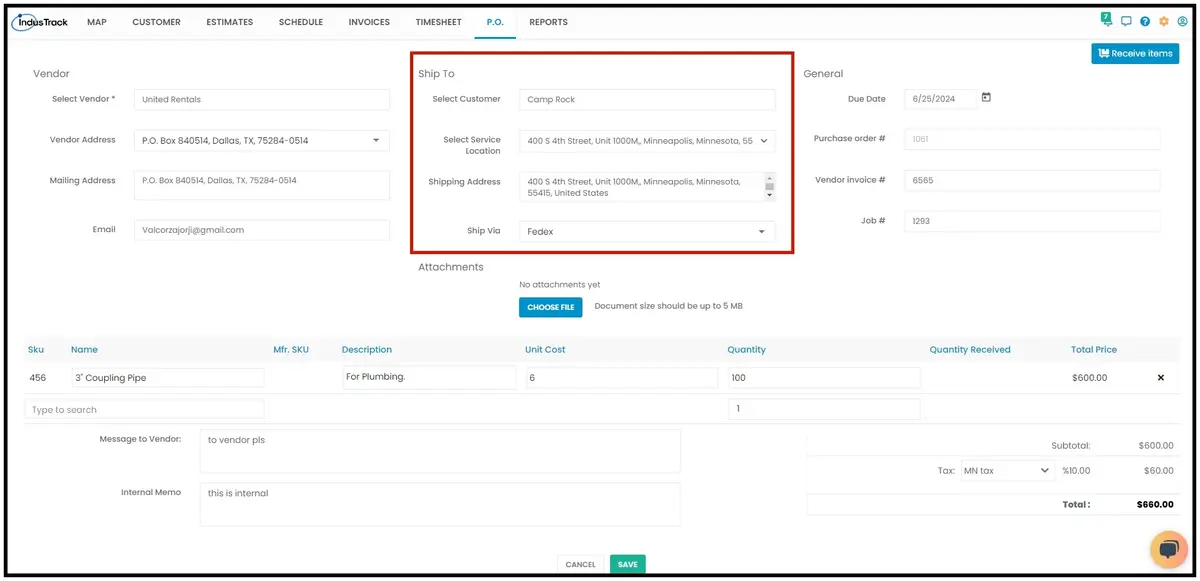The height and width of the screenshot is (581, 1200).
Task: Open the orange settings gear icon
Action: click(x=1164, y=21)
